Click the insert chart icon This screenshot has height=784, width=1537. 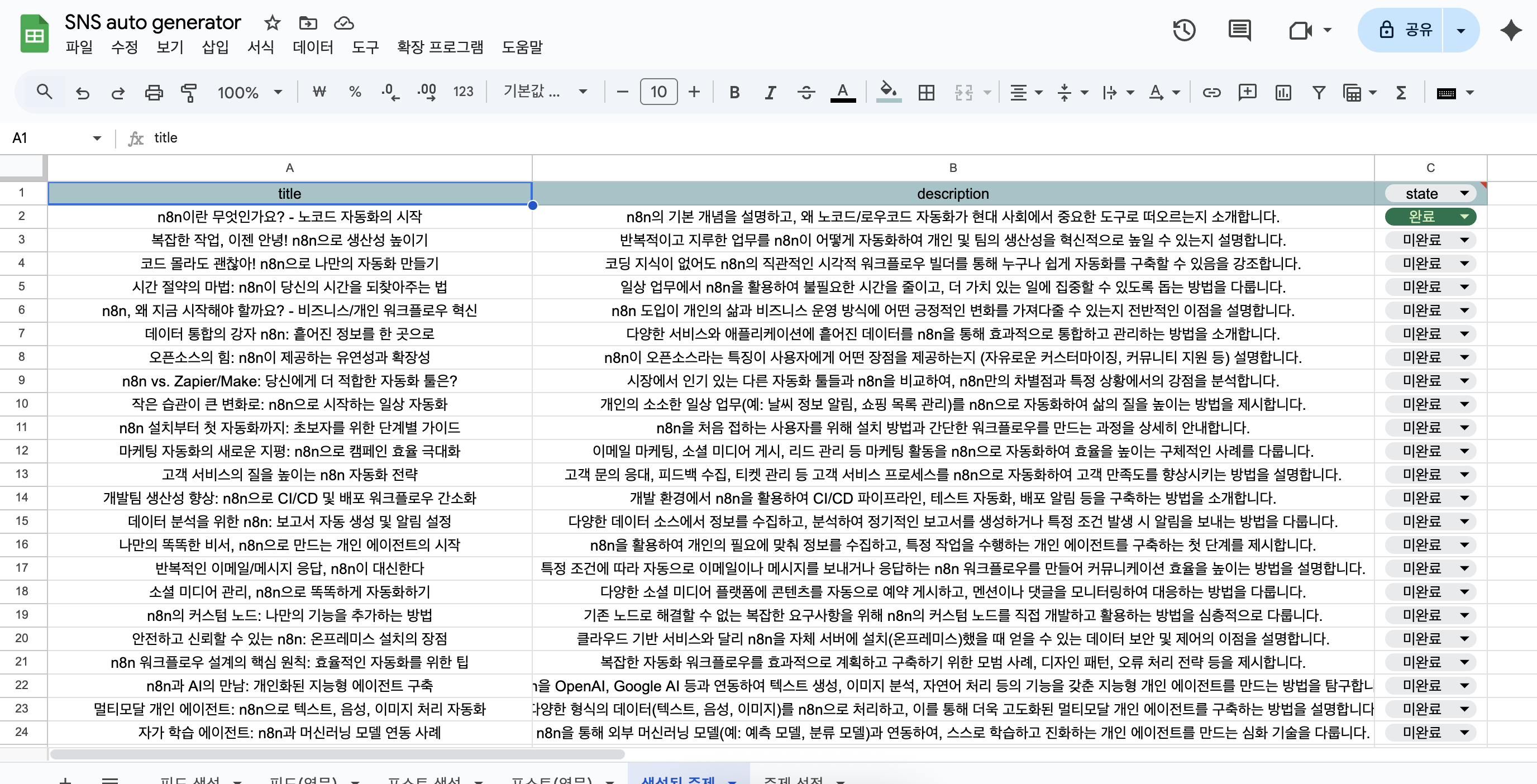click(1283, 93)
